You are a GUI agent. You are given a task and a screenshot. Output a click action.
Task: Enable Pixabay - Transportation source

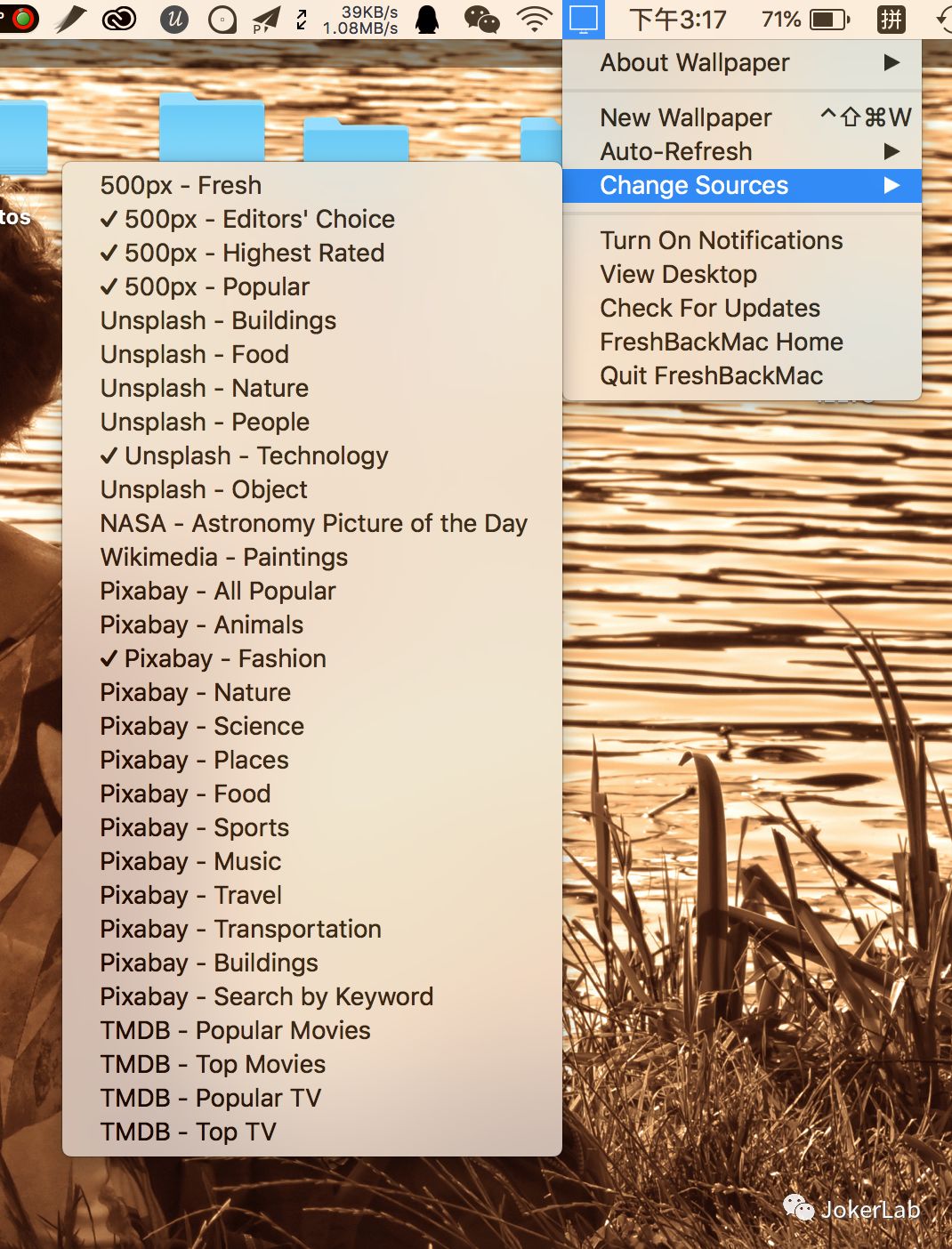[x=312, y=929]
